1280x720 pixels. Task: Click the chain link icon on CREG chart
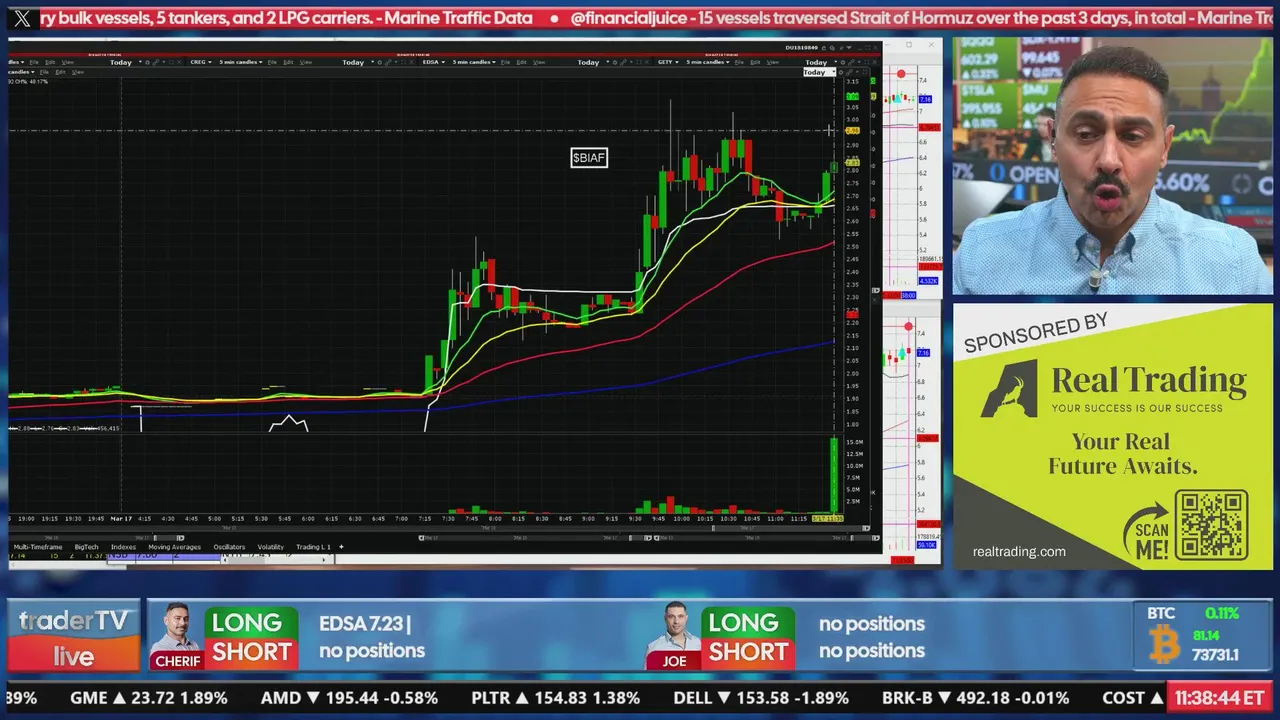pyautogui.click(x=388, y=62)
